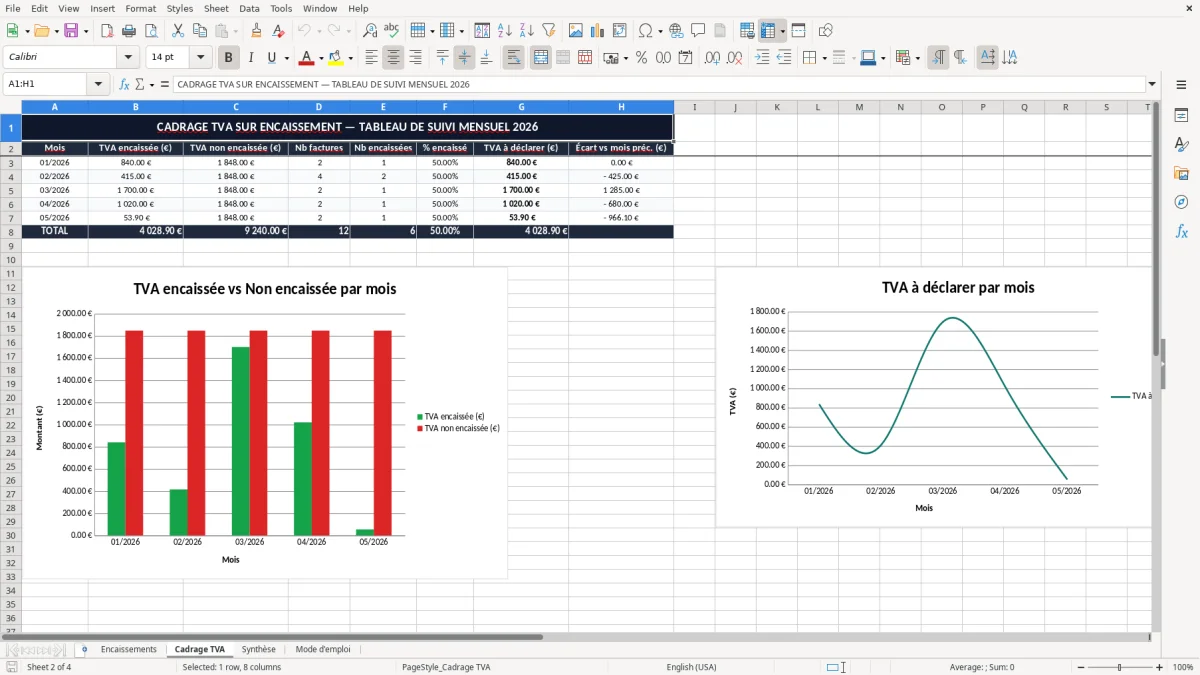Open the sidebar Navigator

[x=1181, y=202]
